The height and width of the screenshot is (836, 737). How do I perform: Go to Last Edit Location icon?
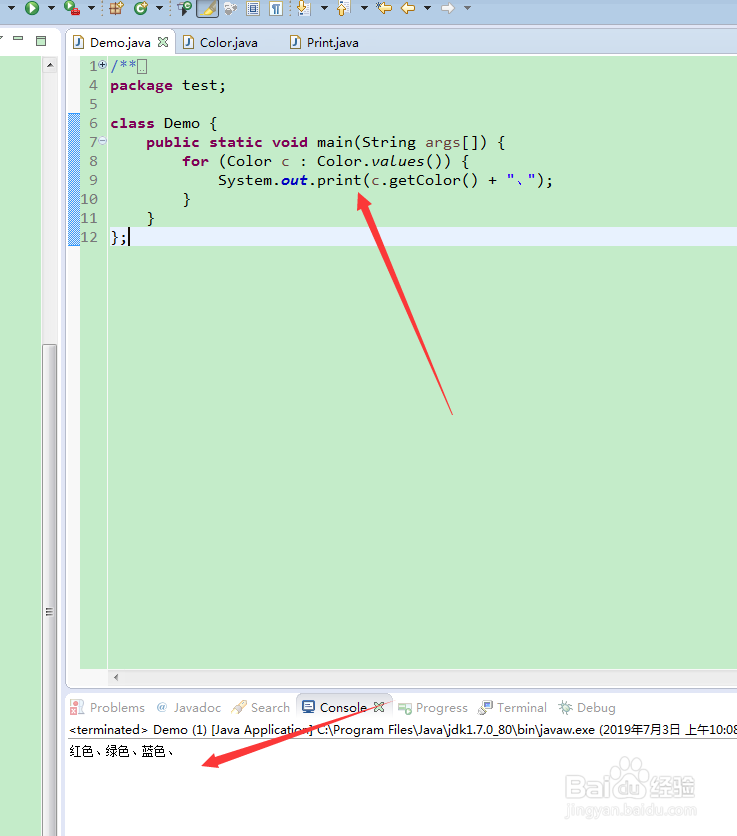coord(384,8)
